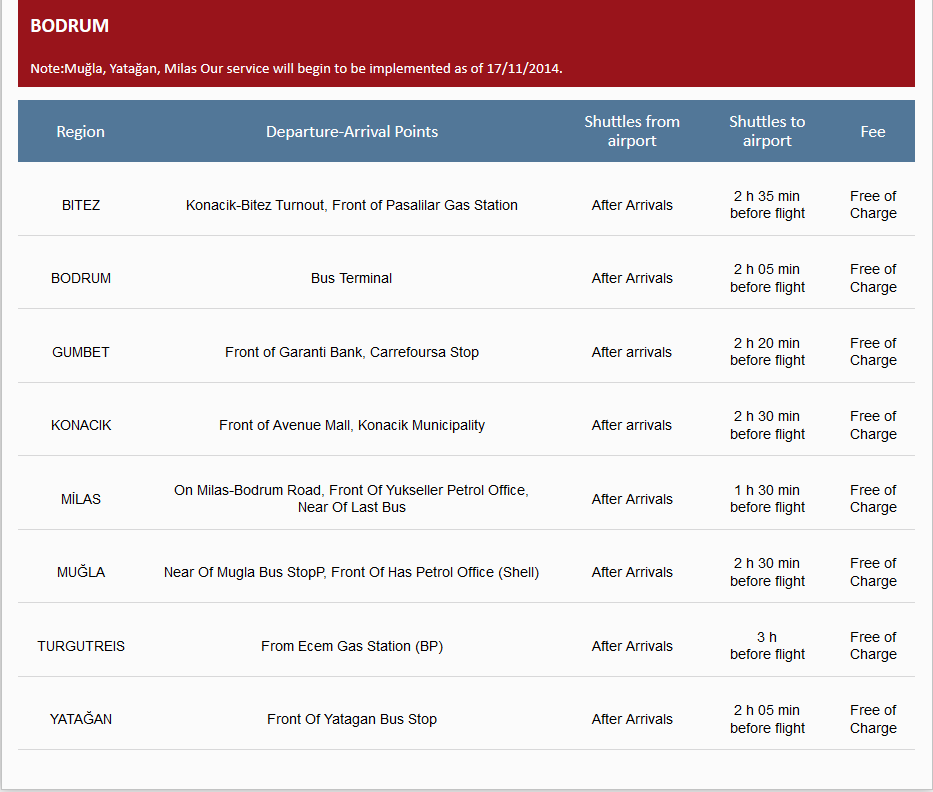Select the 3 h before flight cell

[767, 646]
